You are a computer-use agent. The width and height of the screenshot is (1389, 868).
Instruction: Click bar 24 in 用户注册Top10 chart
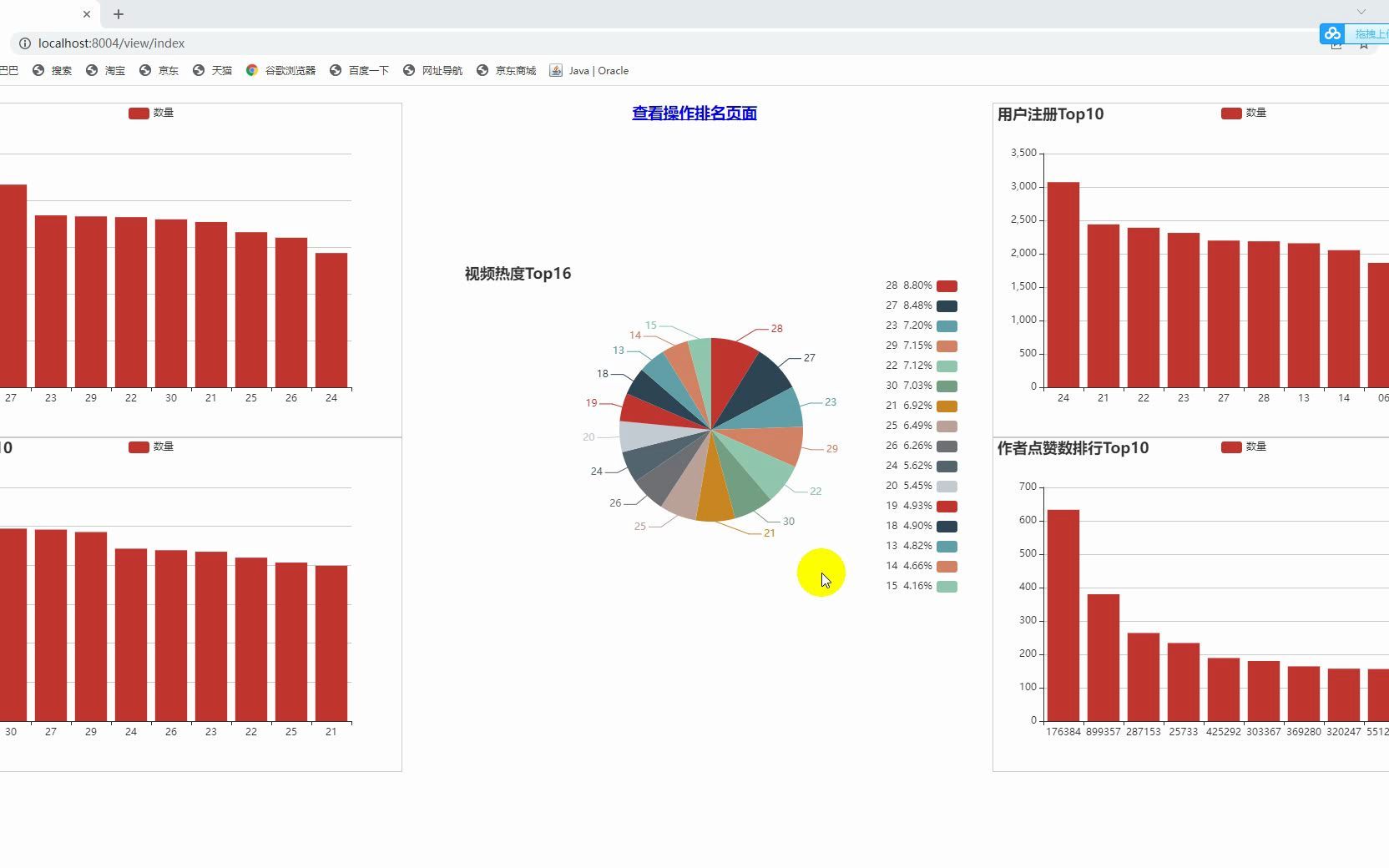pyautogui.click(x=1063, y=285)
